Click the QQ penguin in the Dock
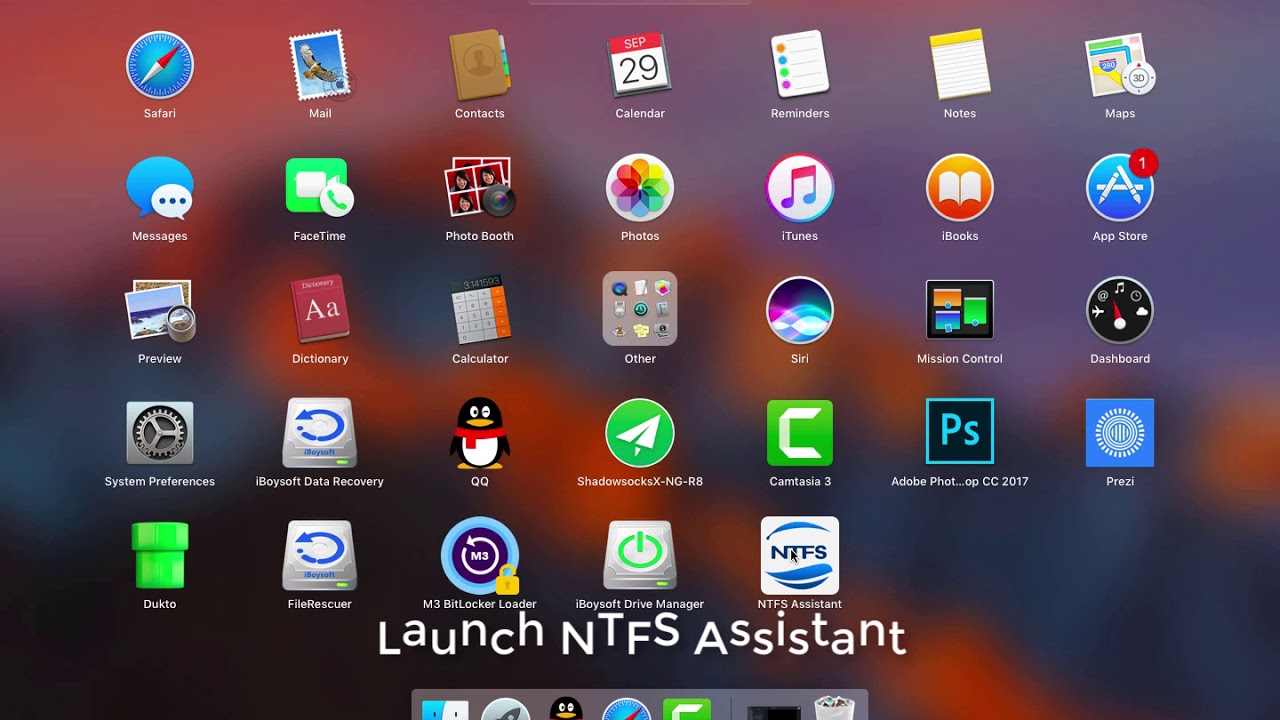 (x=567, y=708)
